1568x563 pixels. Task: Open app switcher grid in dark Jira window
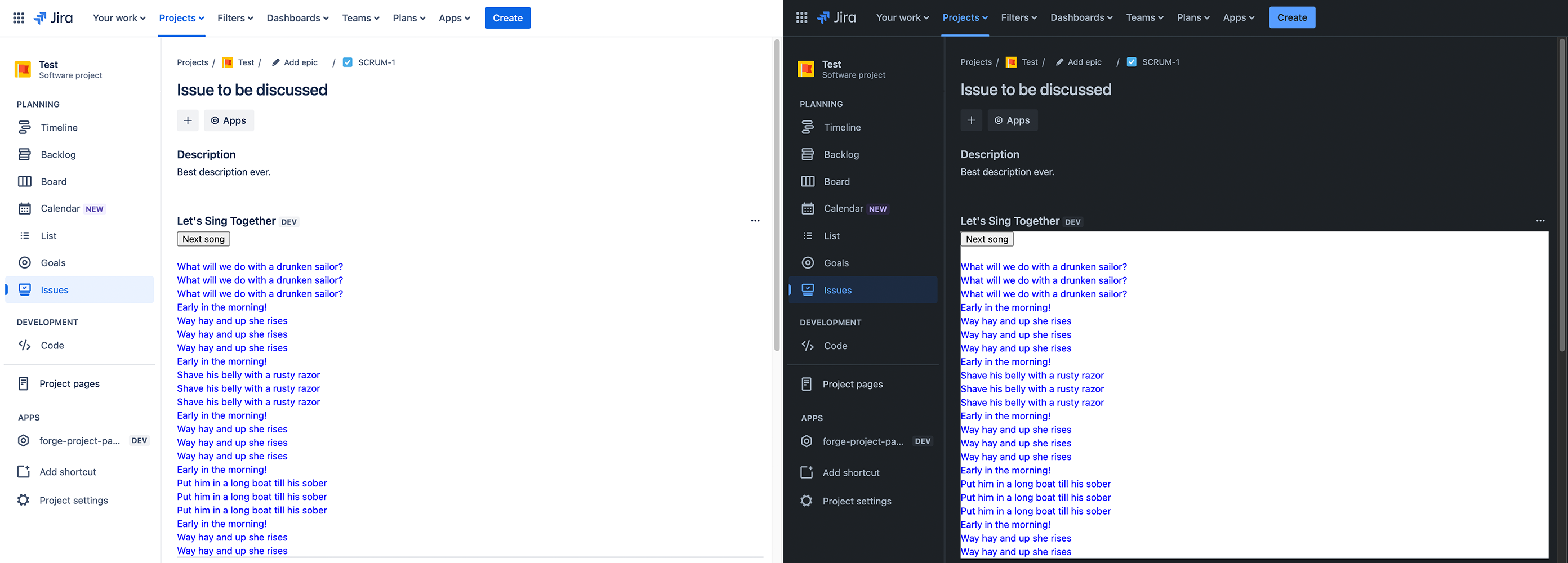click(x=801, y=17)
